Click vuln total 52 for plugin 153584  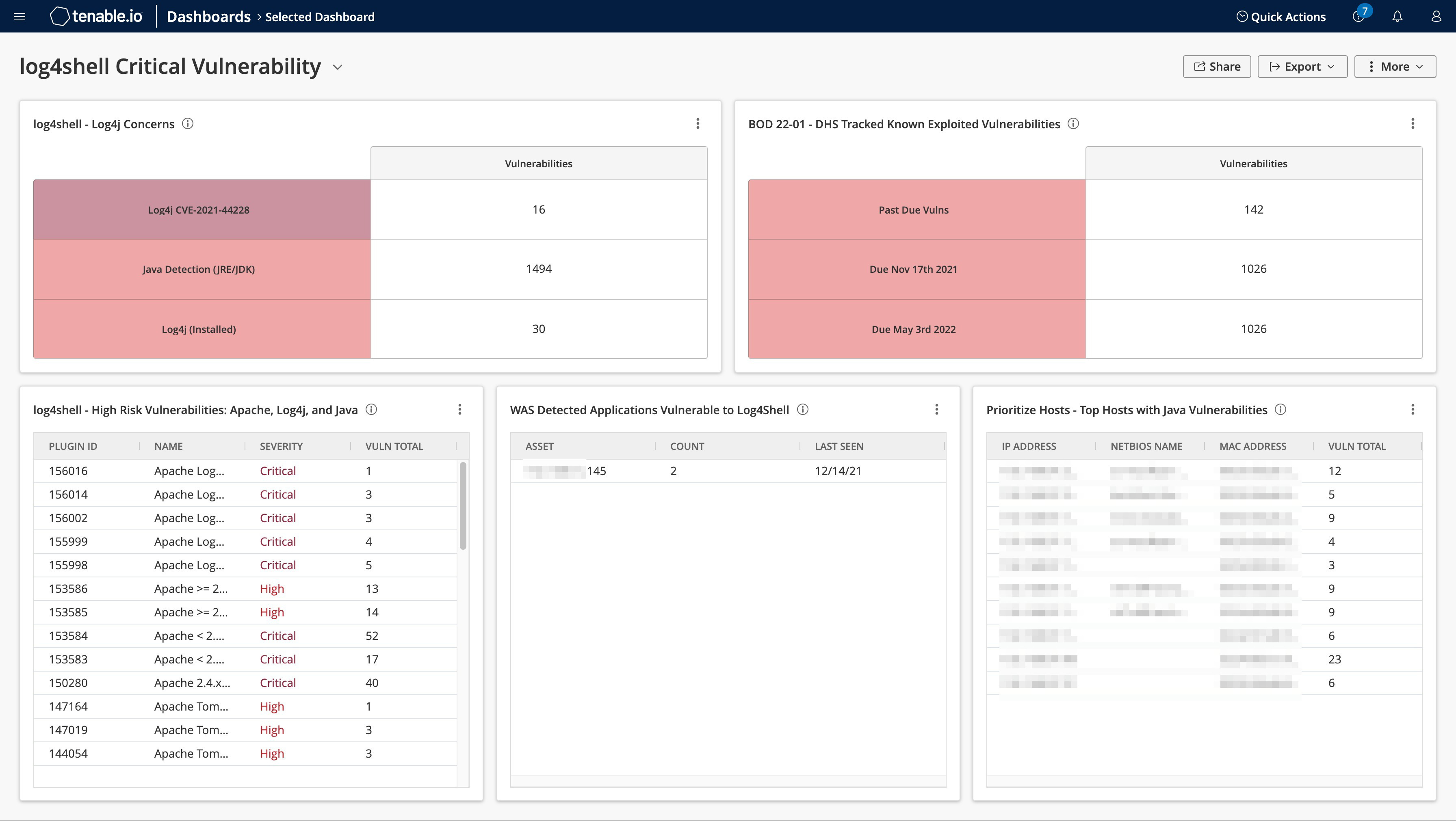[x=372, y=636]
